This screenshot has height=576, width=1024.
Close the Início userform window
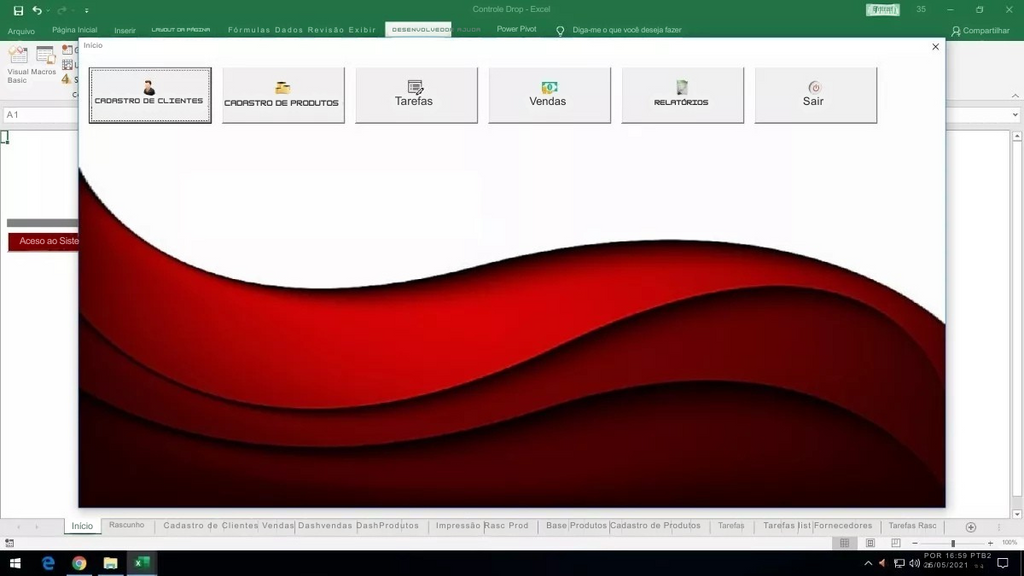[935, 47]
